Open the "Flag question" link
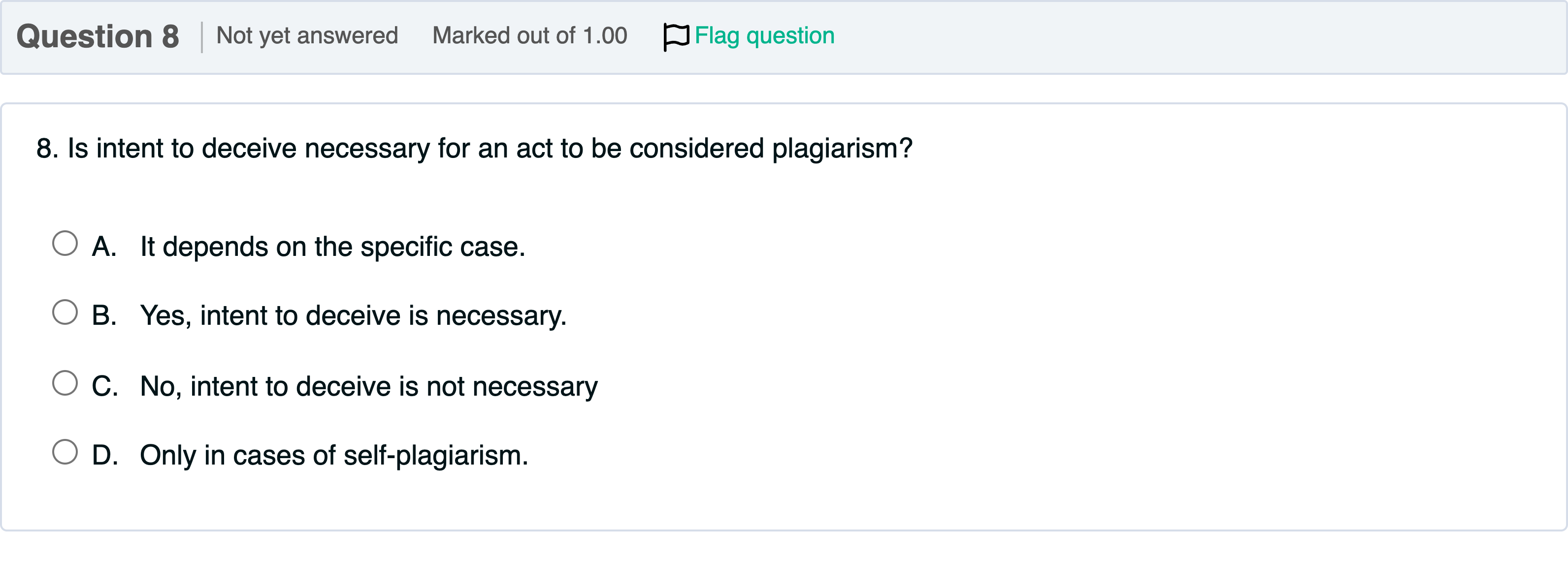 pos(764,36)
